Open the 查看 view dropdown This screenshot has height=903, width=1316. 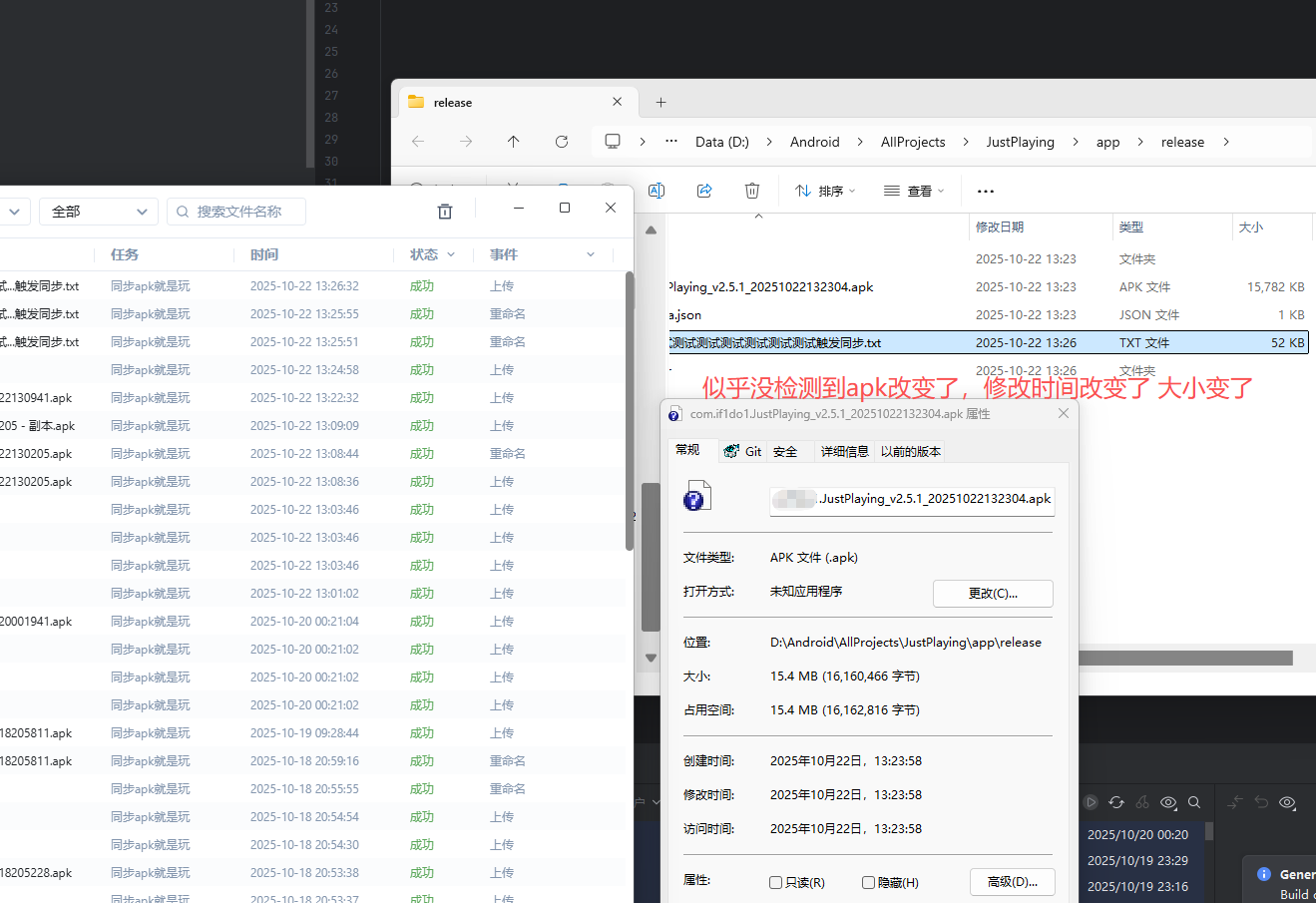(914, 191)
